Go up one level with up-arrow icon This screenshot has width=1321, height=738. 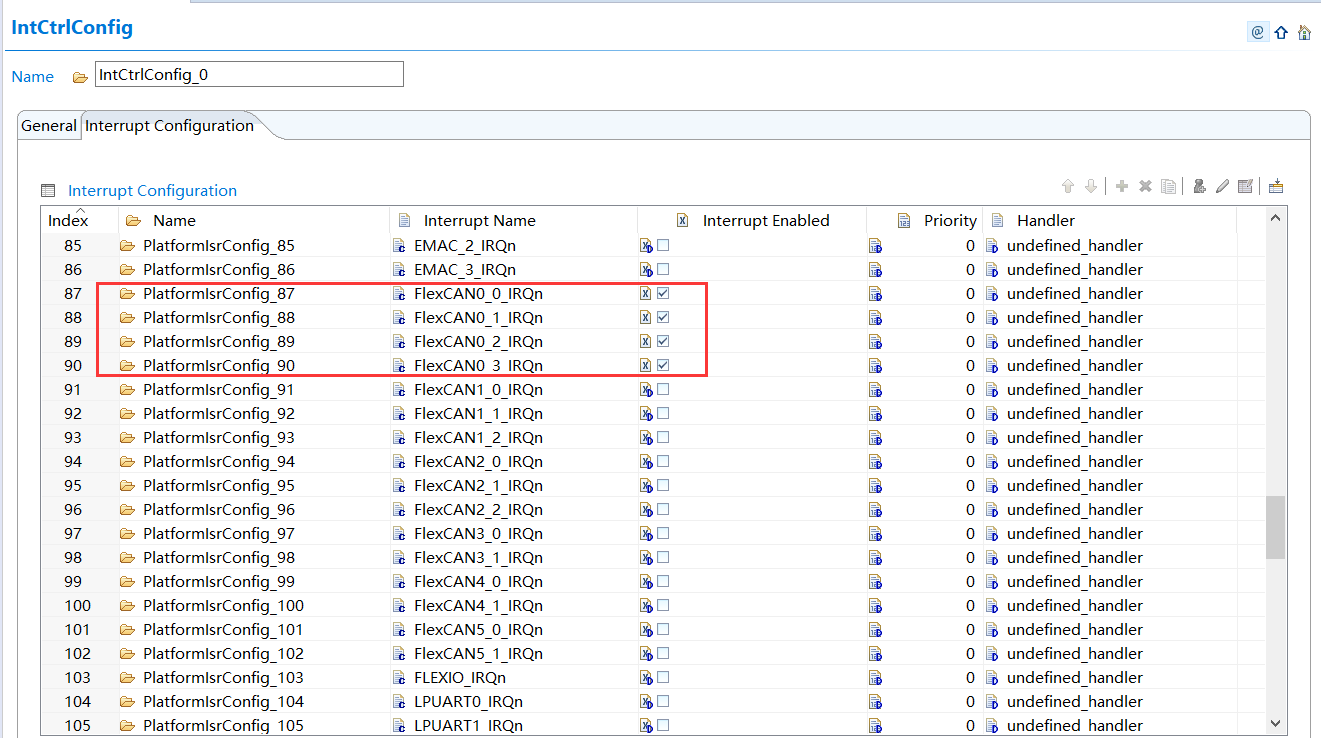pos(1281,32)
